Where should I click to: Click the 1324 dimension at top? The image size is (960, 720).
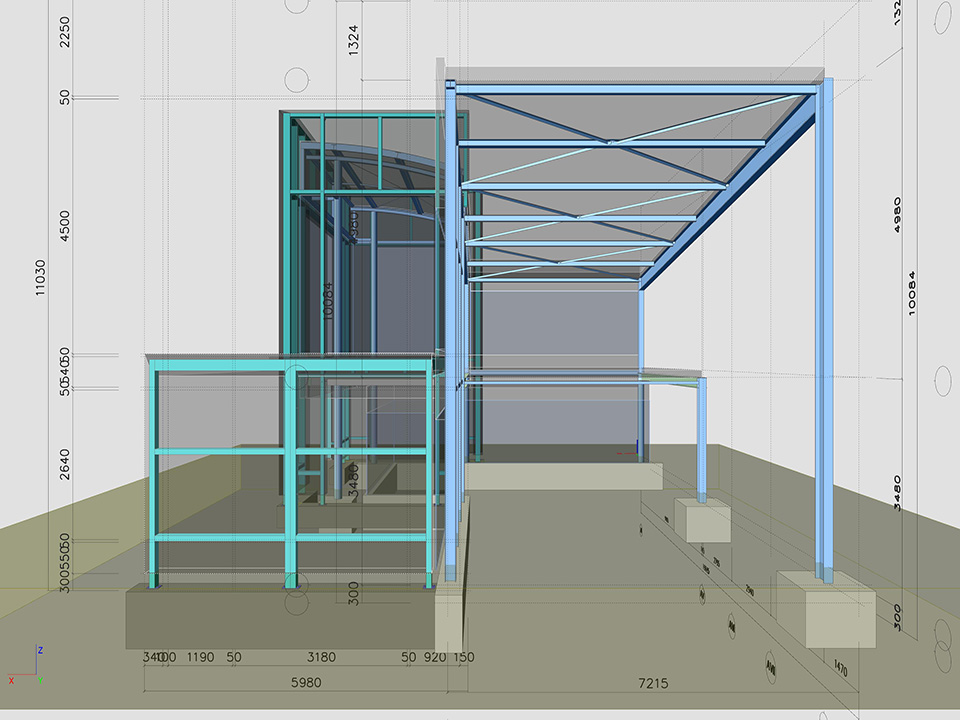pyautogui.click(x=354, y=41)
